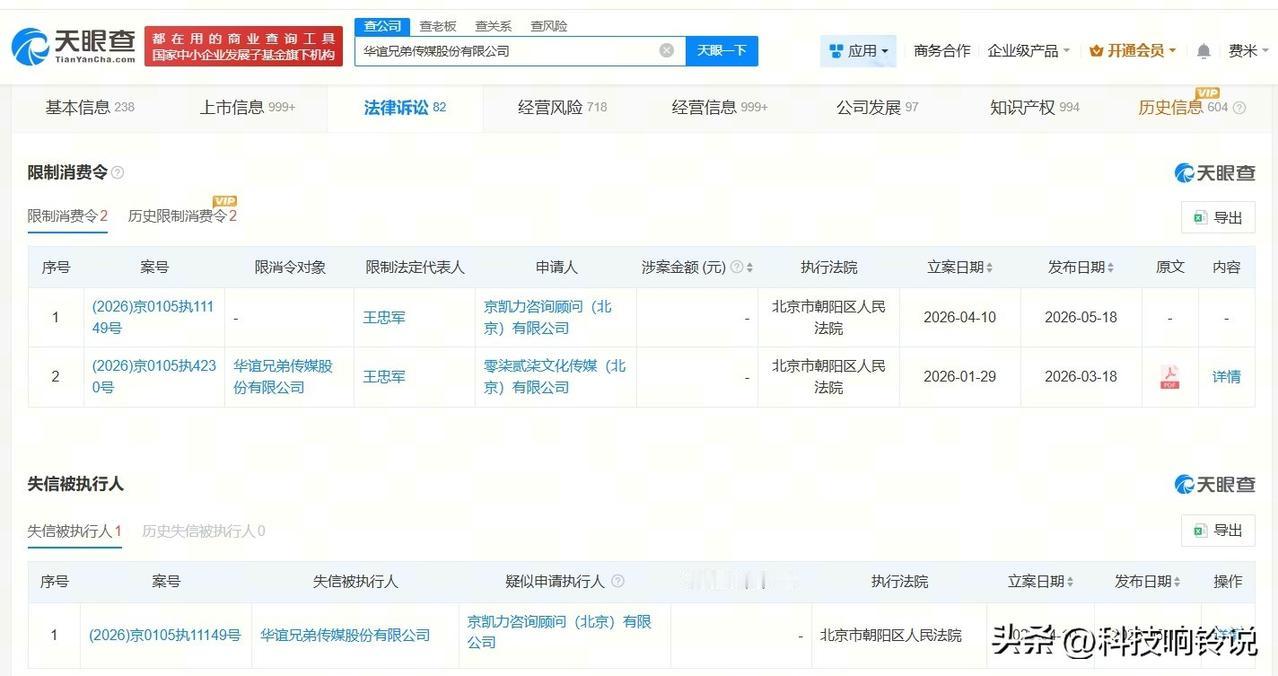The image size is (1278, 676).
Task: Sort the table by 涉案金额
Action: click(x=750, y=267)
